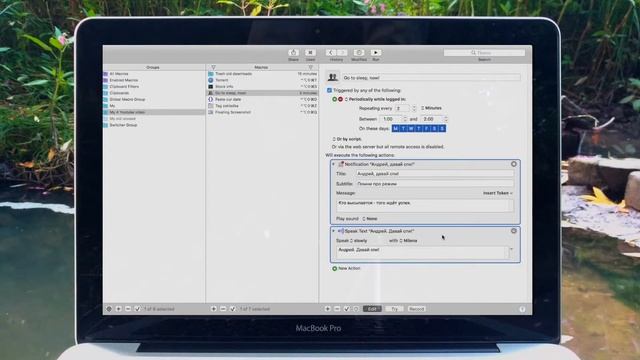Collapse the Speak Text action disclosure triangle
The width and height of the screenshot is (640, 360).
pyautogui.click(x=333, y=231)
